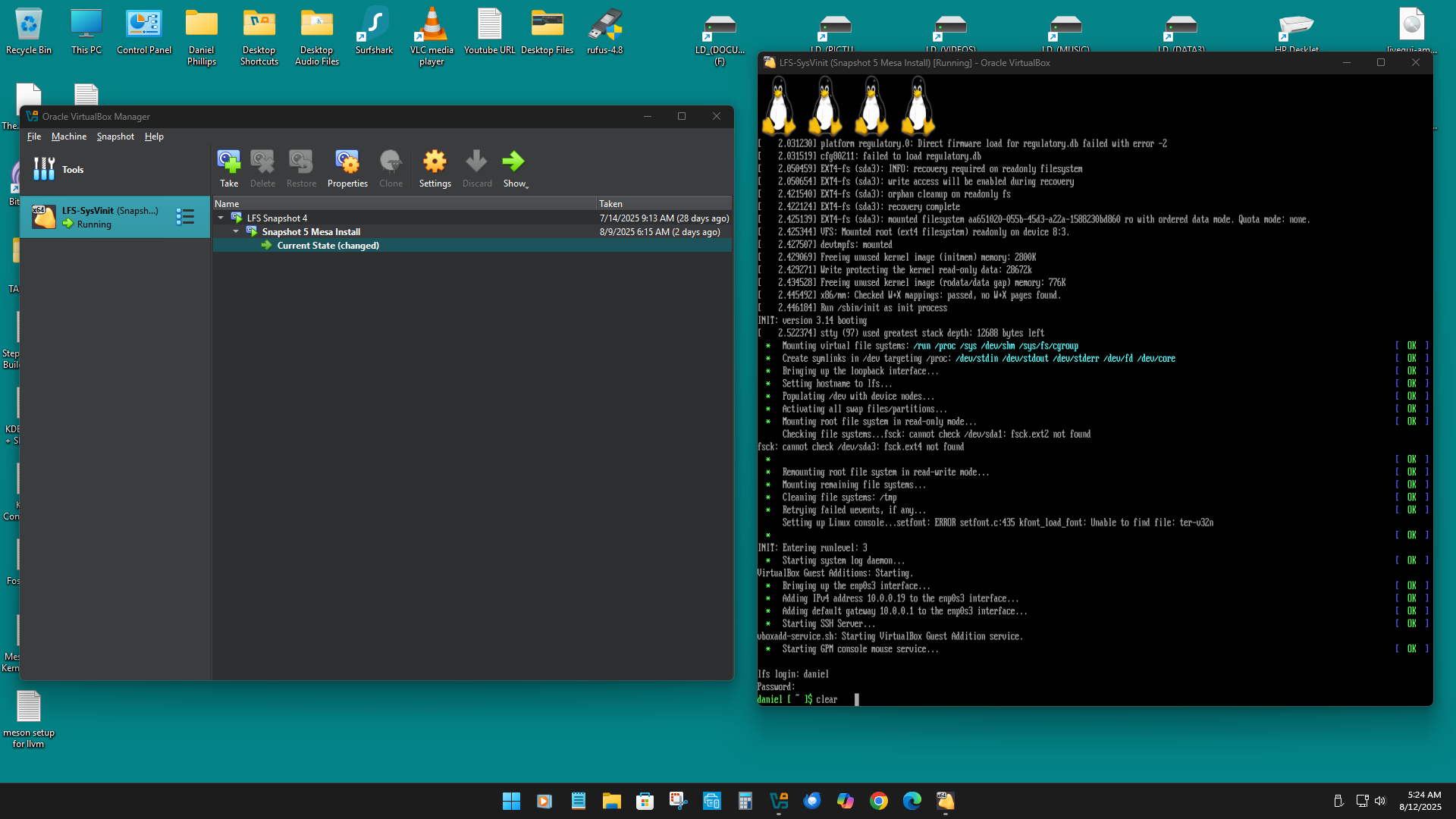The width and height of the screenshot is (1456, 819).
Task: Click the green Show arrow icon
Action: coord(513,162)
